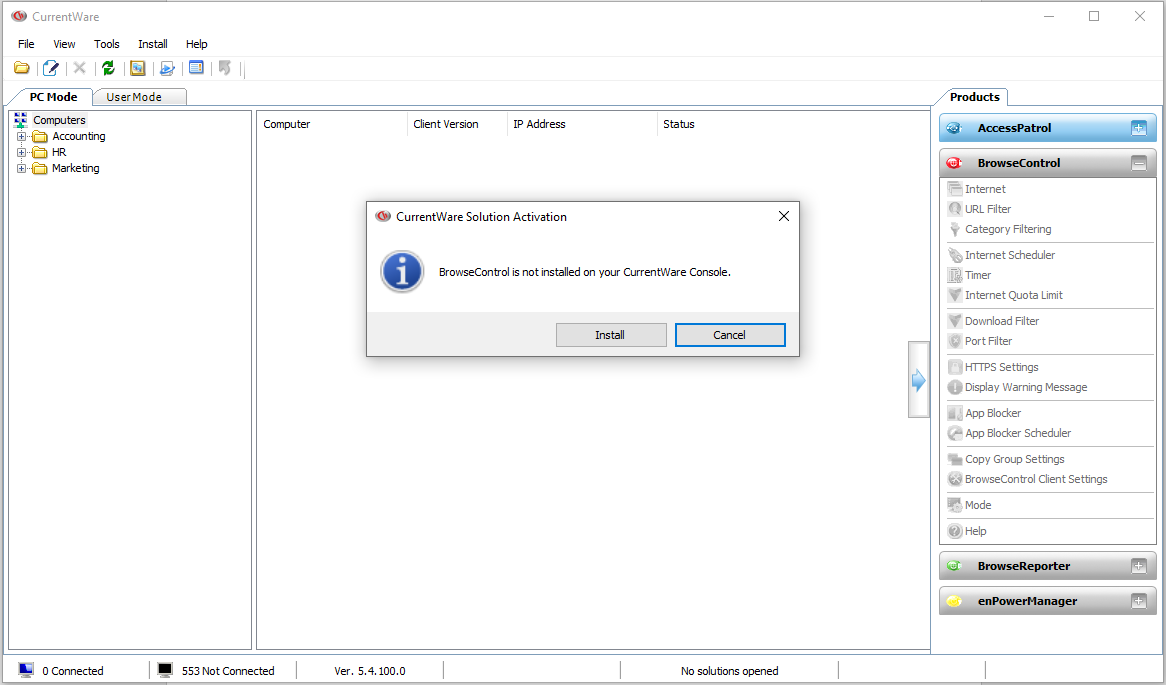1166x685 pixels.
Task: Expand the HR group node
Action: [21, 152]
